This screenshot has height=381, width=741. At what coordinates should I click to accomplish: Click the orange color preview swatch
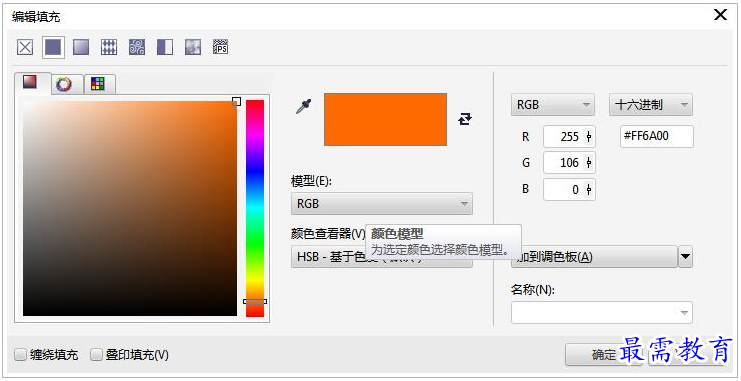click(385, 120)
